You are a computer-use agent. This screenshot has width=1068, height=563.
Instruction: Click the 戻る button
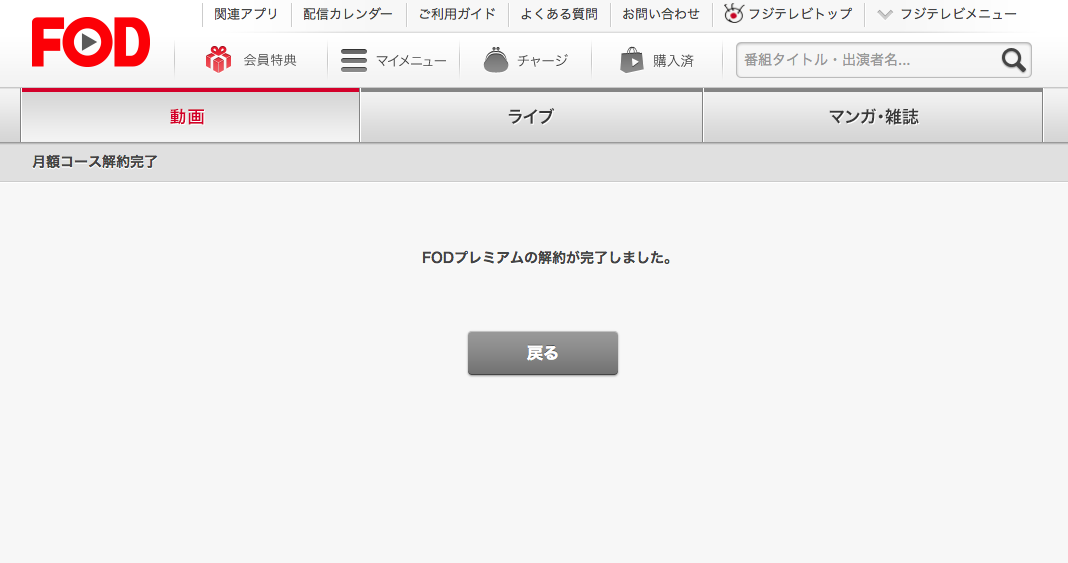point(543,353)
